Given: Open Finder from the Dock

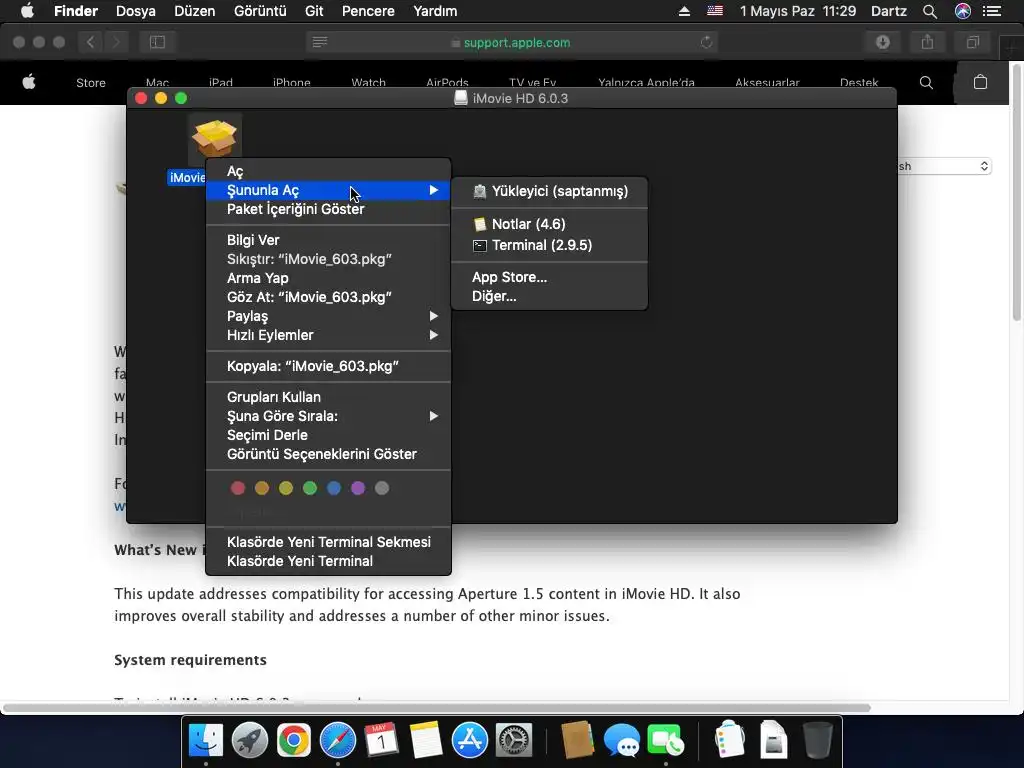Looking at the screenshot, I should [206, 741].
